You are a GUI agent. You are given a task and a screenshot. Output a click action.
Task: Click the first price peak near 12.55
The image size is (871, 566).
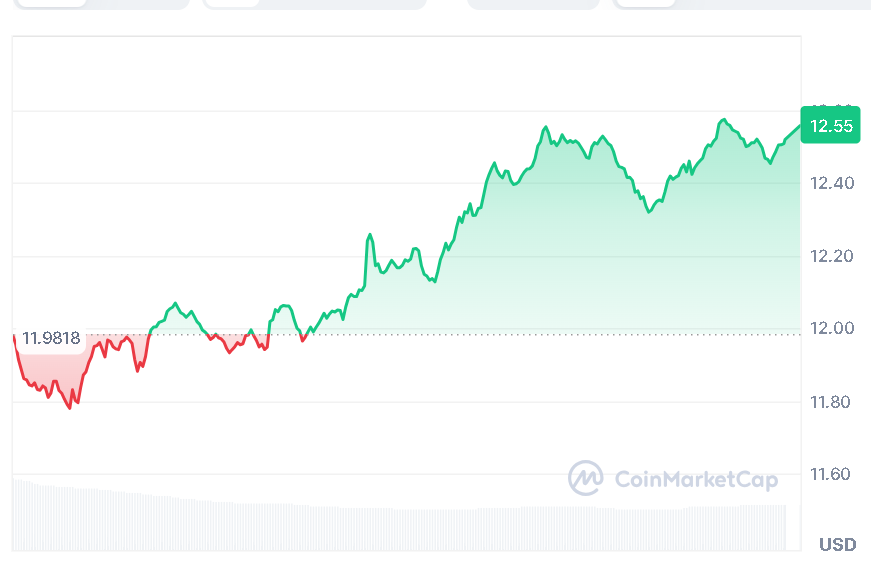coord(545,128)
